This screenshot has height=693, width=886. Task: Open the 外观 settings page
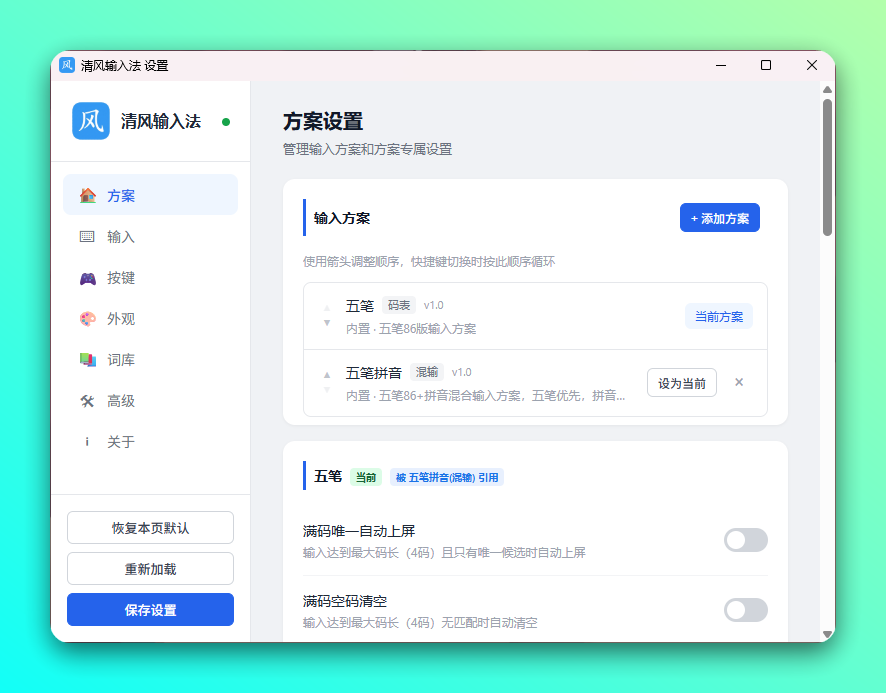[x=121, y=319]
